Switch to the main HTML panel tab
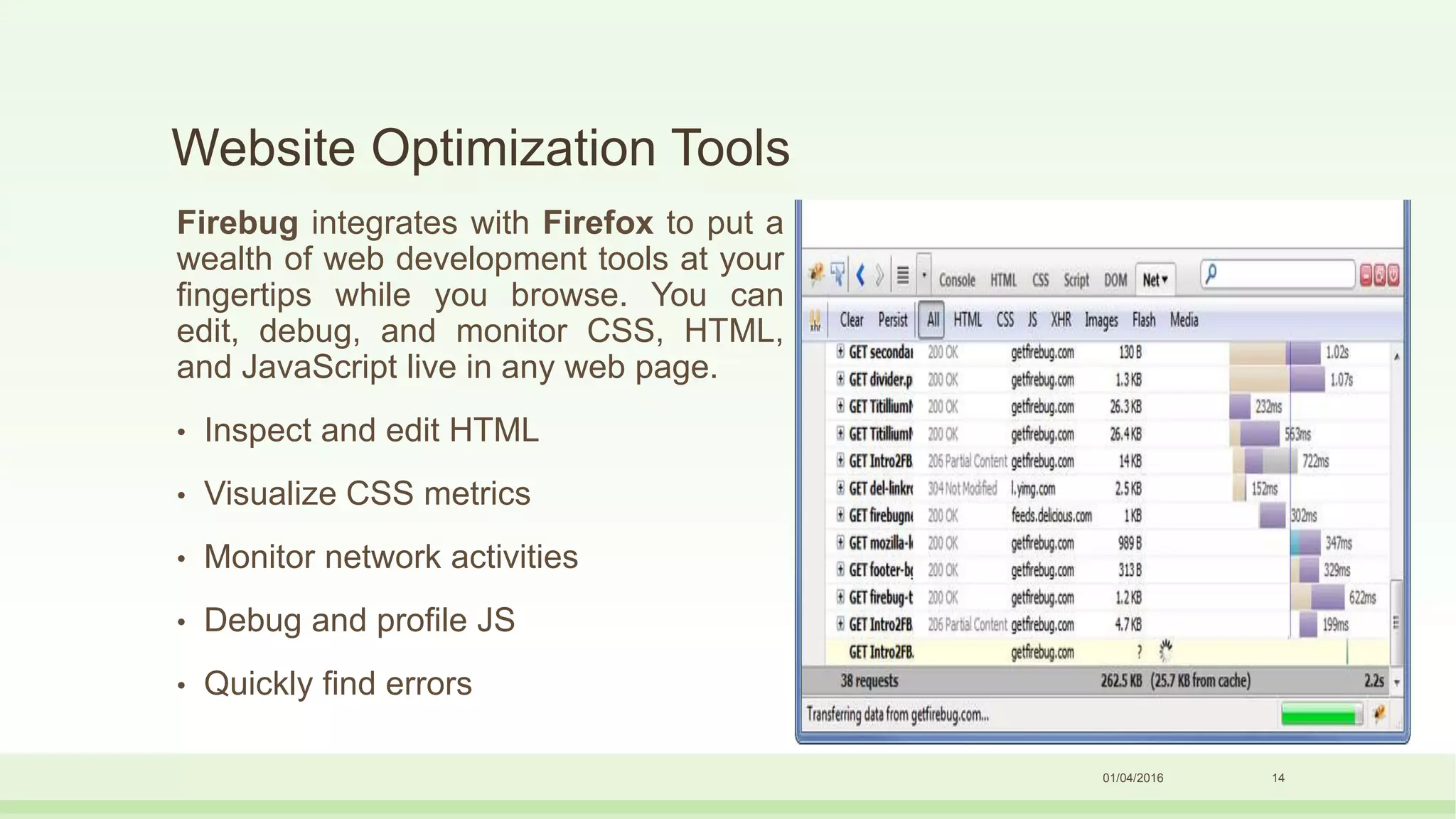 click(x=1003, y=280)
